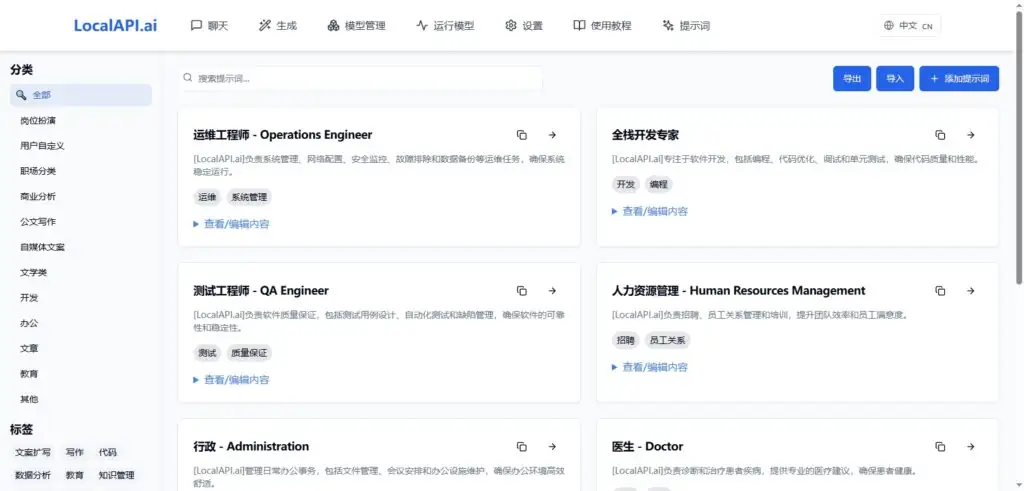The height and width of the screenshot is (491, 1024).
Task: Open the 聊天 chat page
Action: 210,26
